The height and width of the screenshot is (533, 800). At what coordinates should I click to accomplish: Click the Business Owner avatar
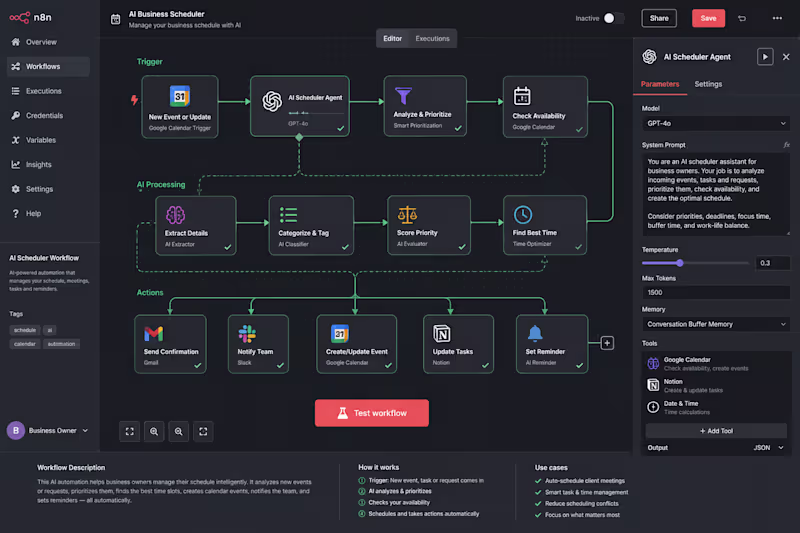(16, 430)
